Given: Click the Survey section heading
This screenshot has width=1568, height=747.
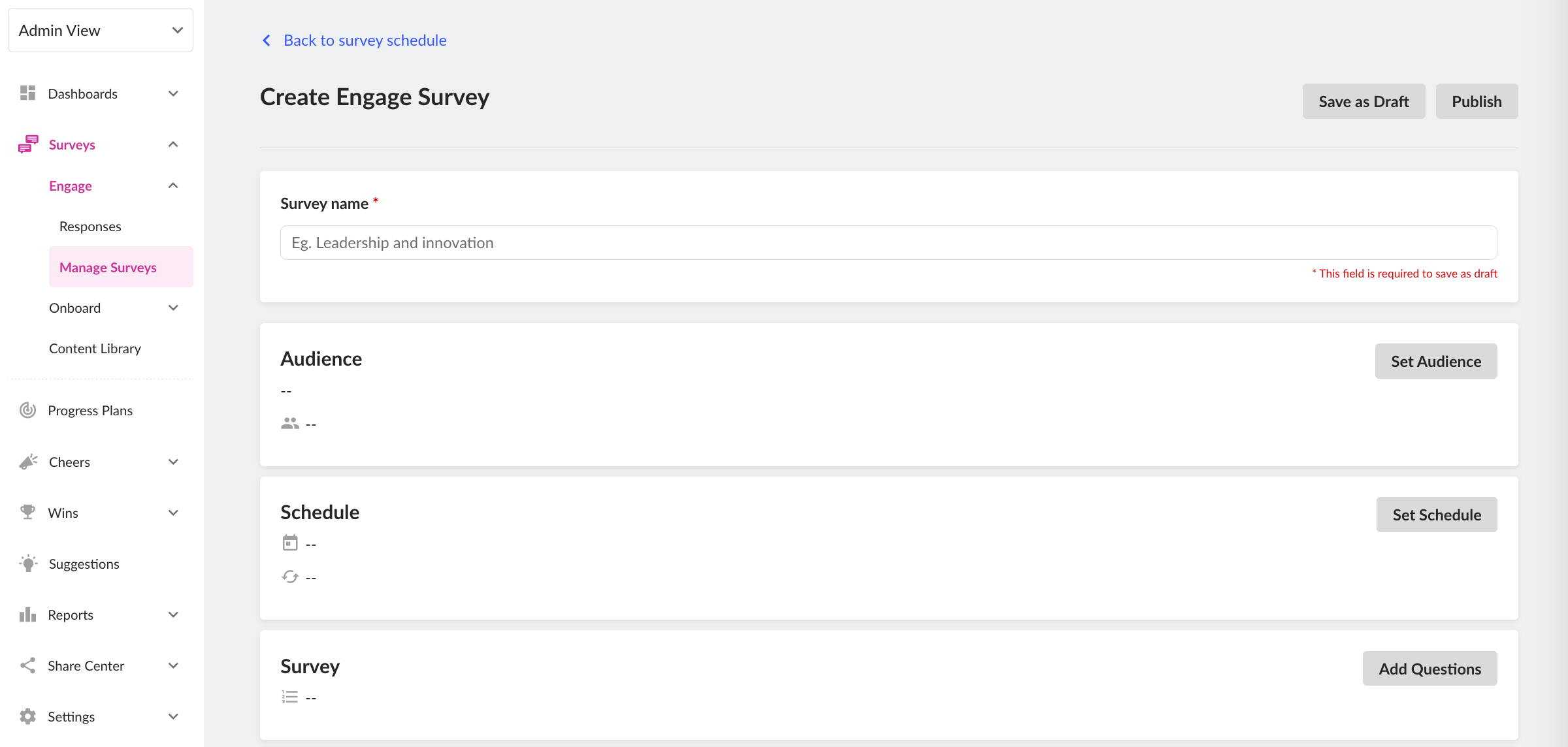Looking at the screenshot, I should tap(310, 666).
